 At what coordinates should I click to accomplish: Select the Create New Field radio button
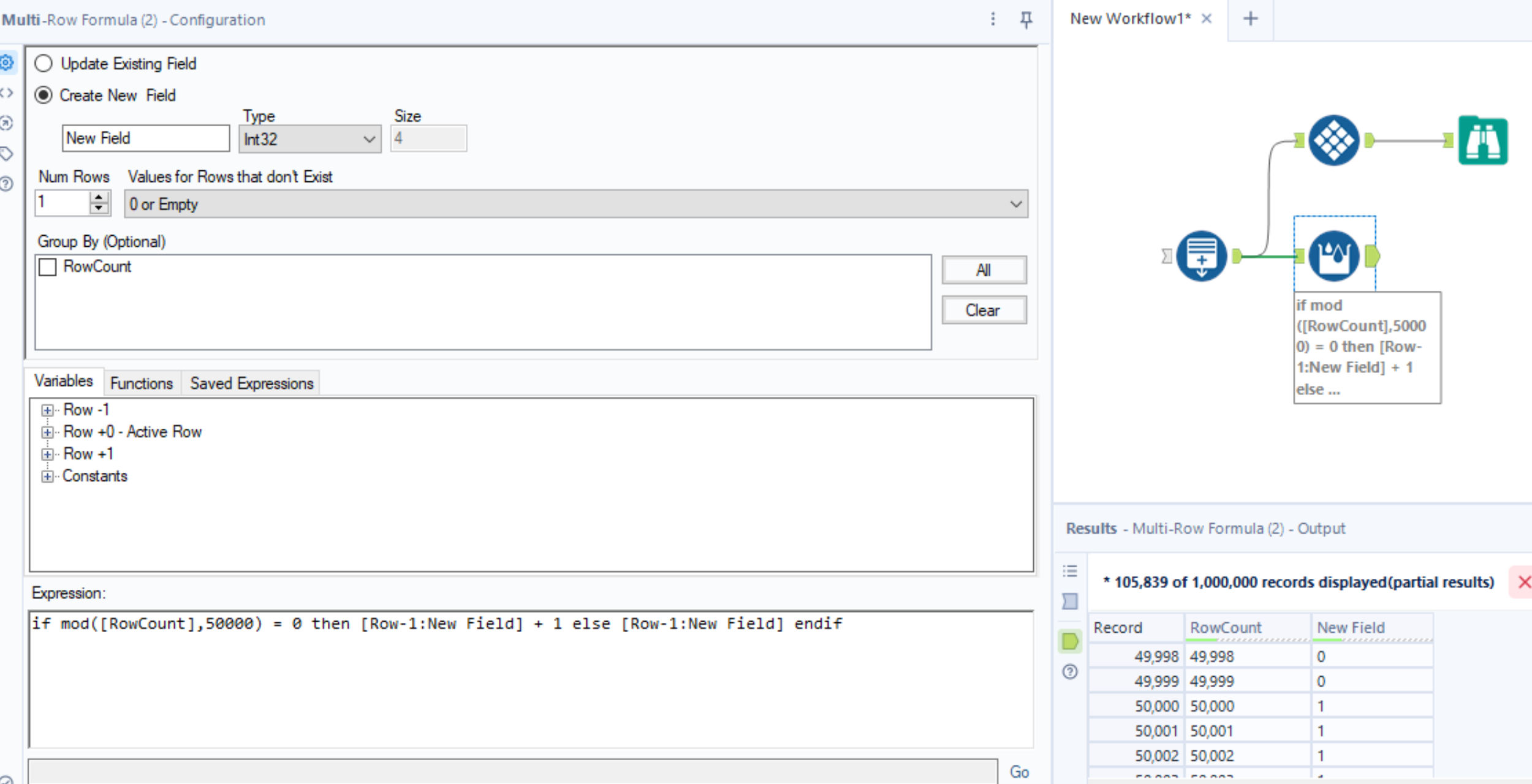44,96
